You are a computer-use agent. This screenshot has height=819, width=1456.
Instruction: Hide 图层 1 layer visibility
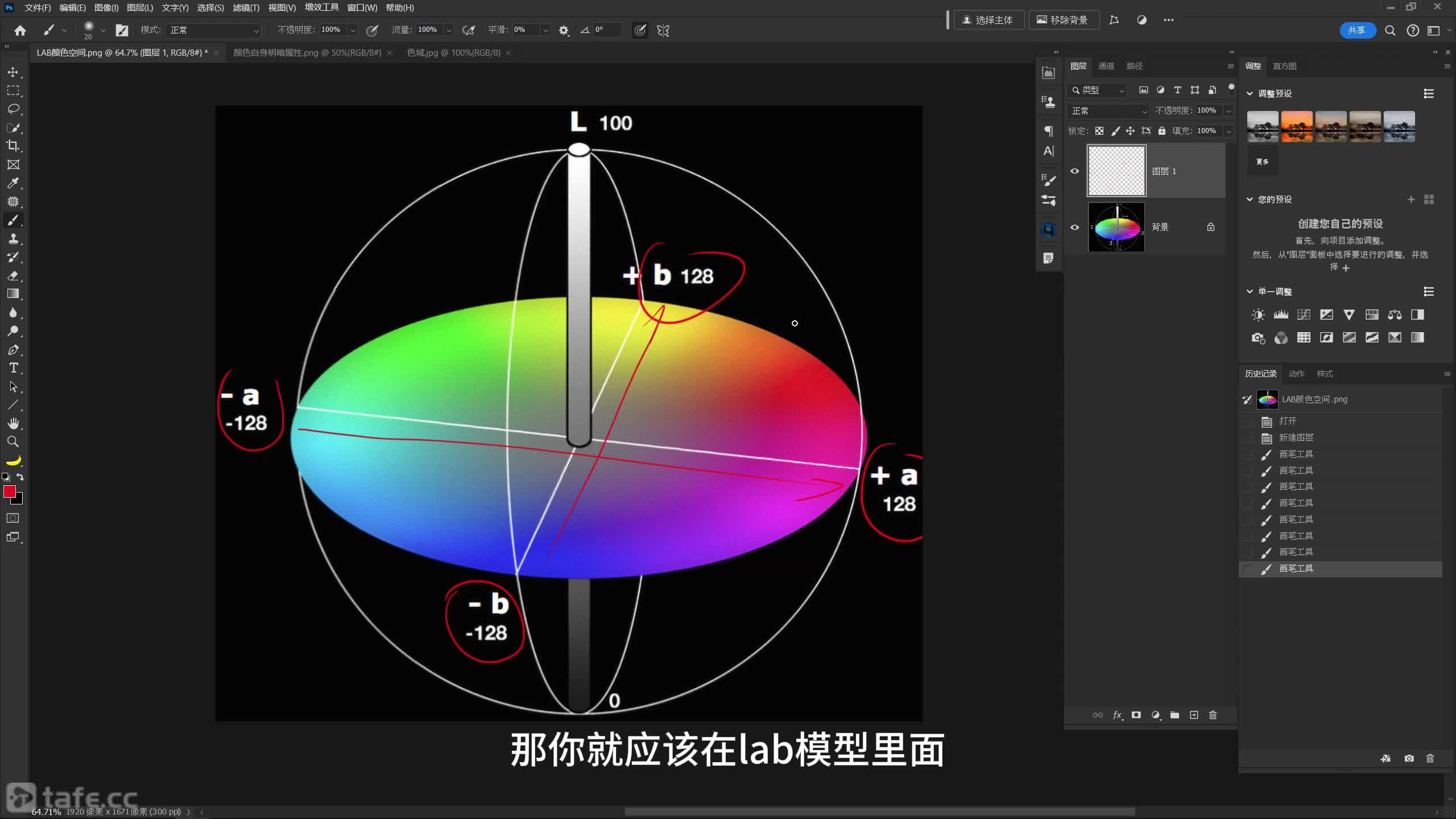click(1074, 171)
